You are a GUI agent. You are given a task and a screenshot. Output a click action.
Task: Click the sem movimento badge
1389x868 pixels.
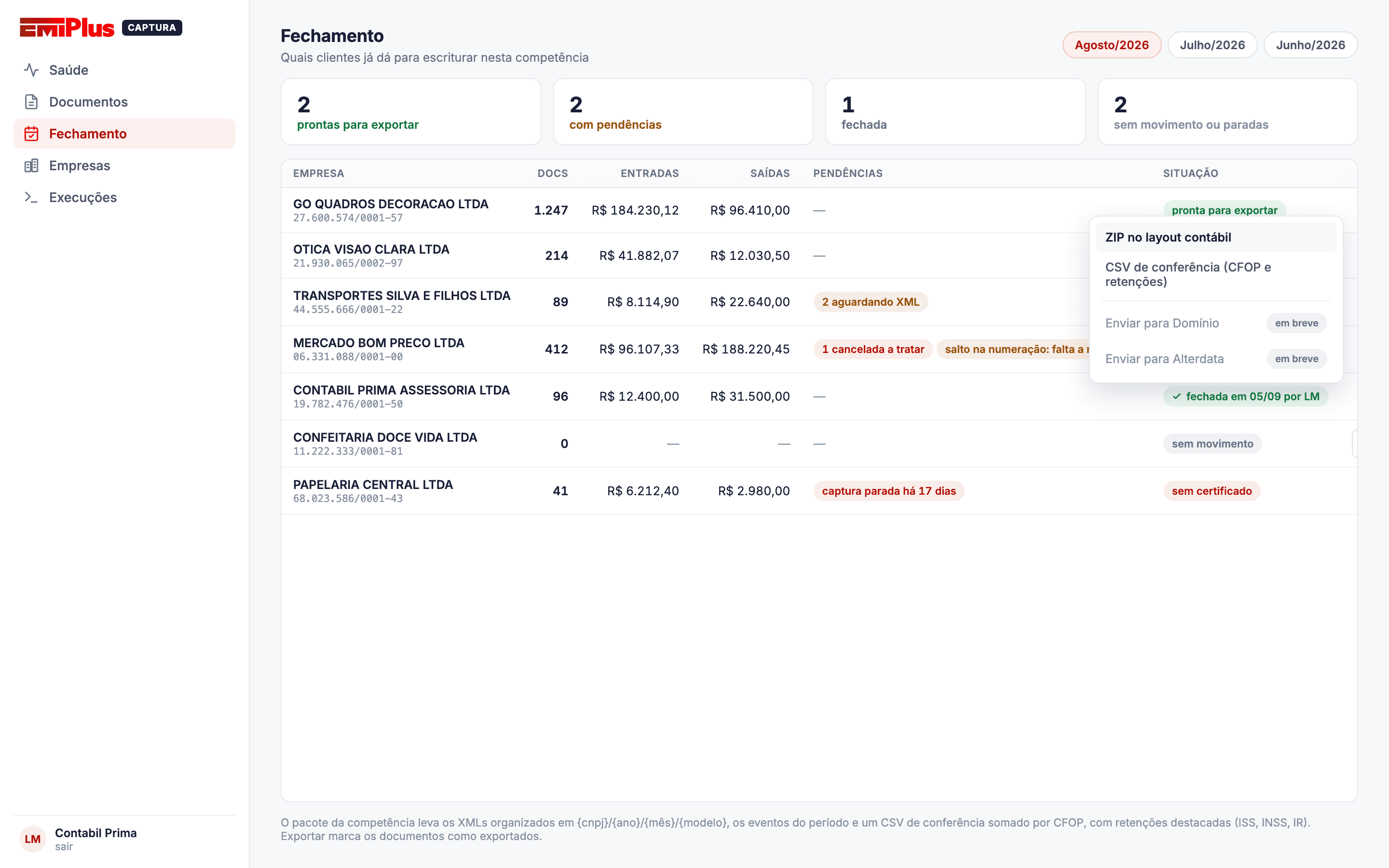point(1212,444)
